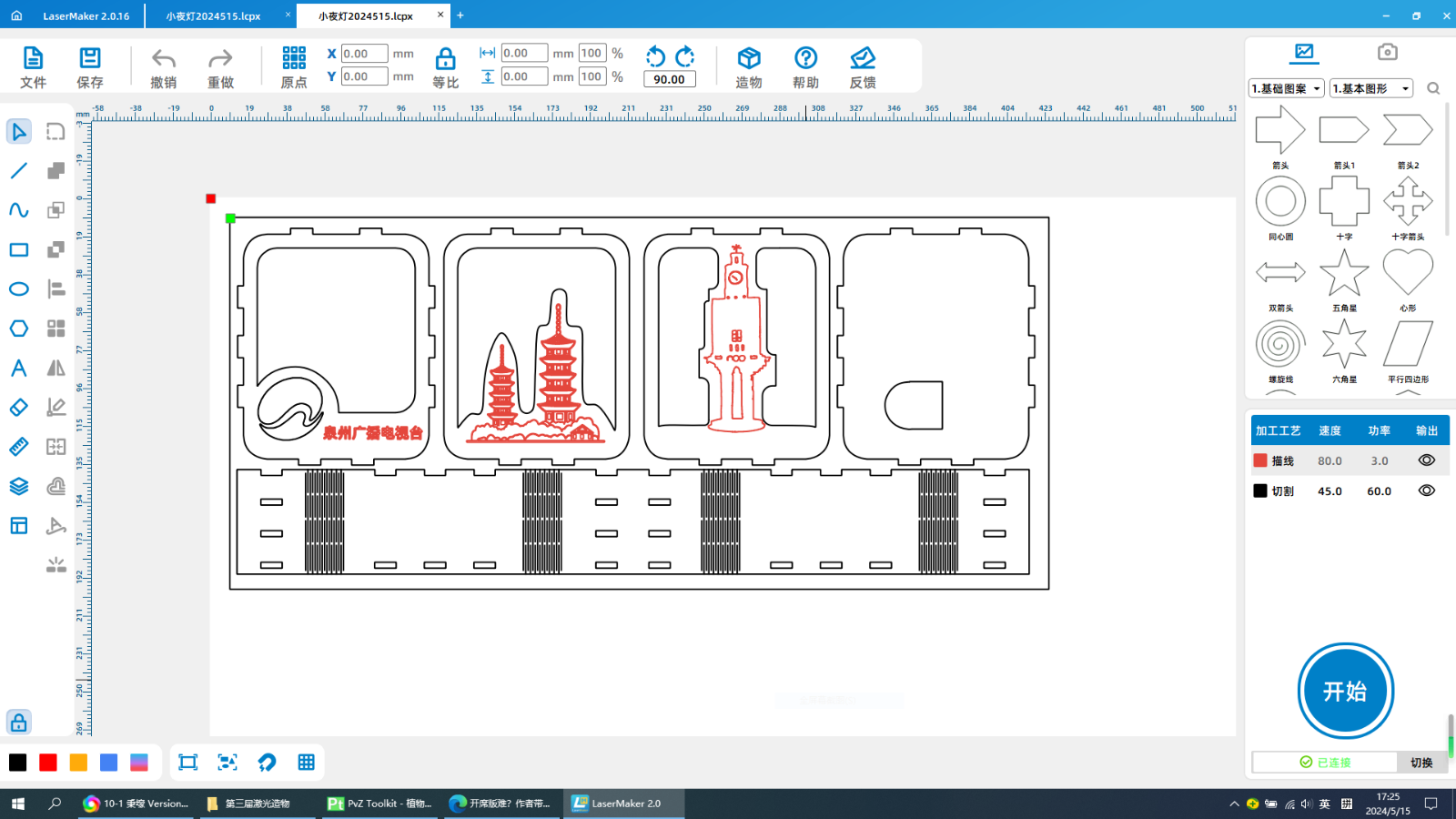Open the 造物 cube icon

coord(749,60)
